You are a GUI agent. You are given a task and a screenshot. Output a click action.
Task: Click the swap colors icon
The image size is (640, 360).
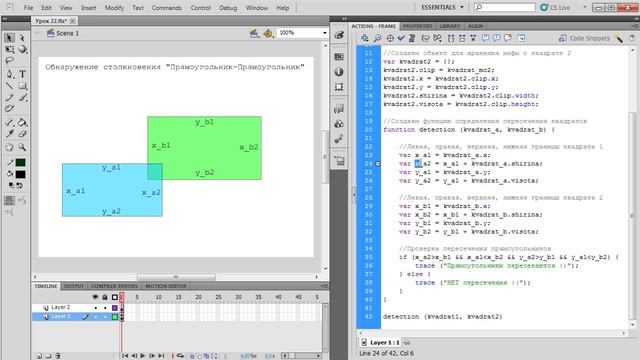[x=19, y=185]
